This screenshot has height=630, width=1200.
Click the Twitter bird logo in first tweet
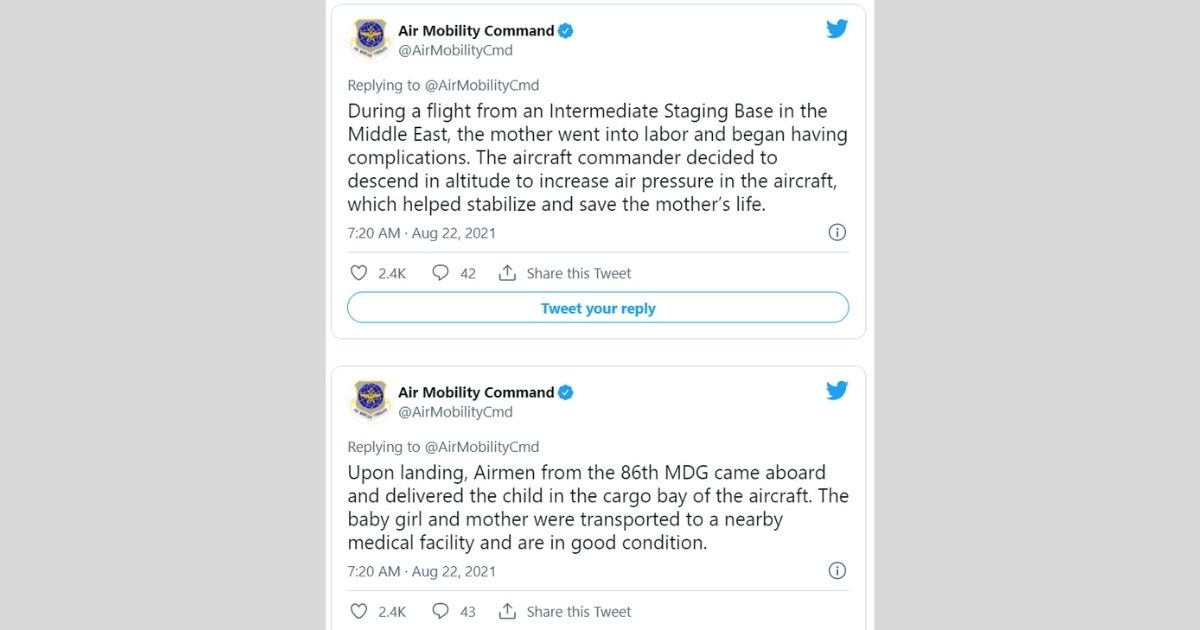pyautogui.click(x=837, y=30)
